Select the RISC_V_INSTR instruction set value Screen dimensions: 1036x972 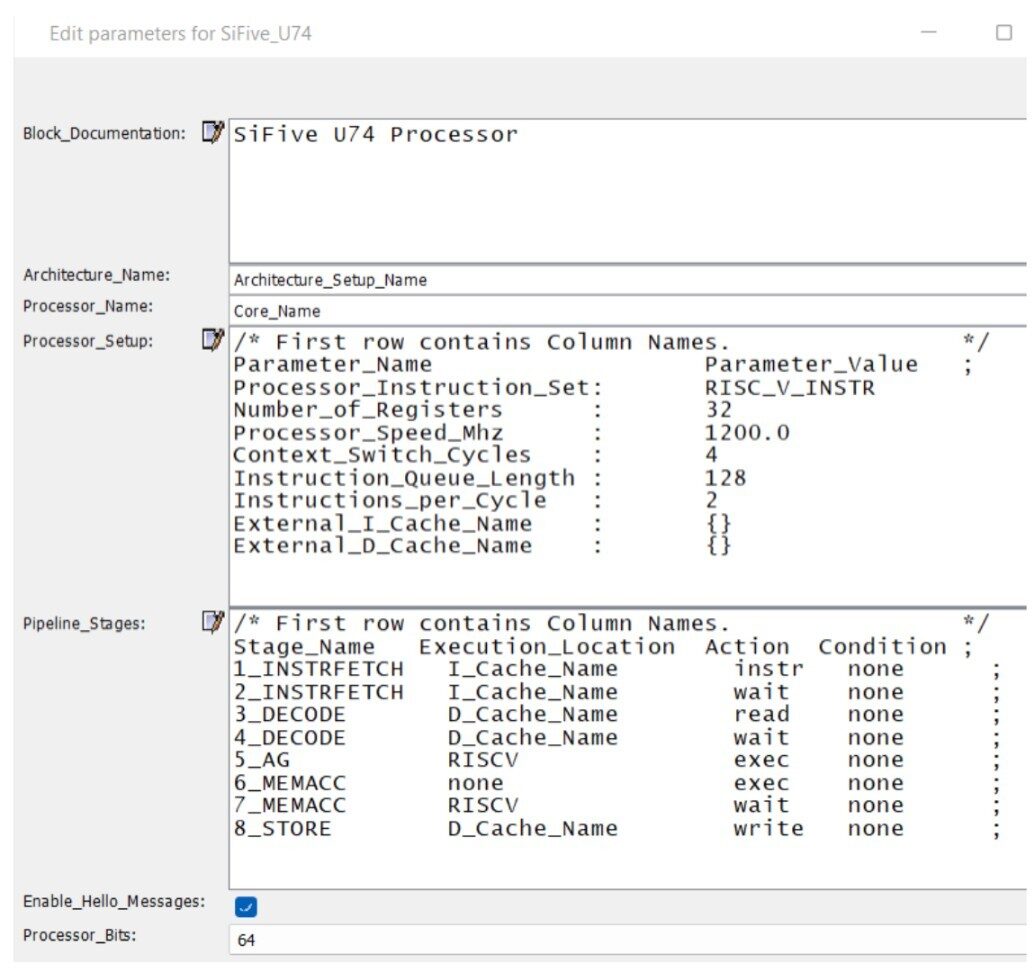789,388
